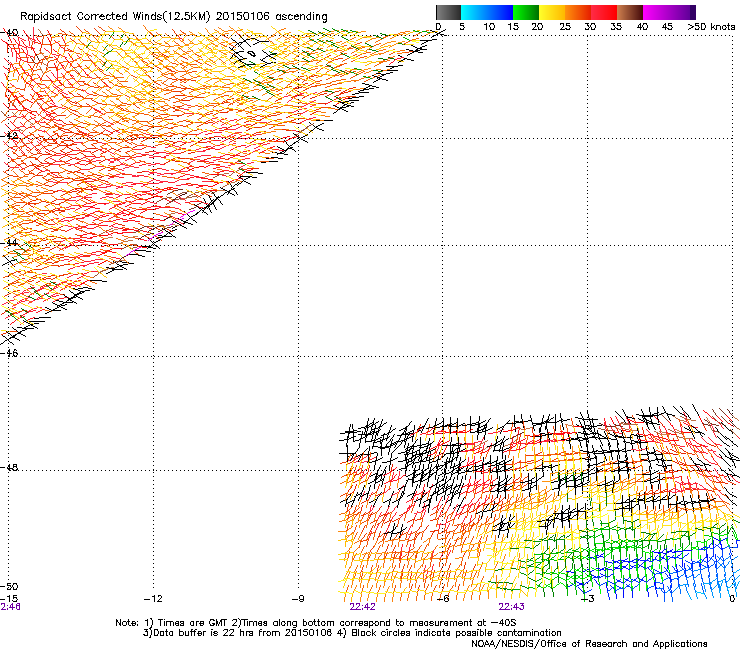Click the longitude label -9
Screen dimensions: 740x650
298,599
